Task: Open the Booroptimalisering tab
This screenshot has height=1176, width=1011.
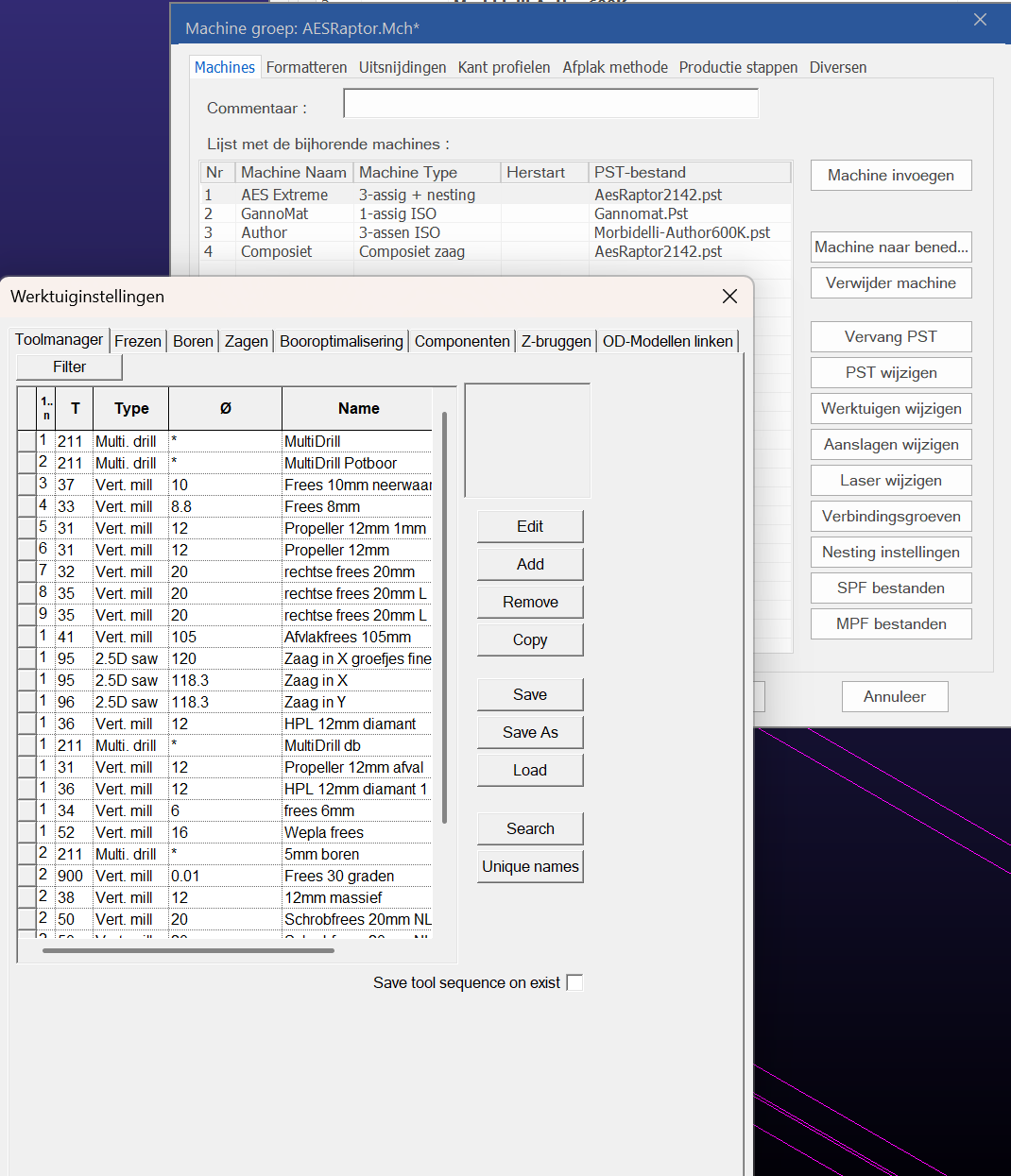Action: click(x=341, y=341)
